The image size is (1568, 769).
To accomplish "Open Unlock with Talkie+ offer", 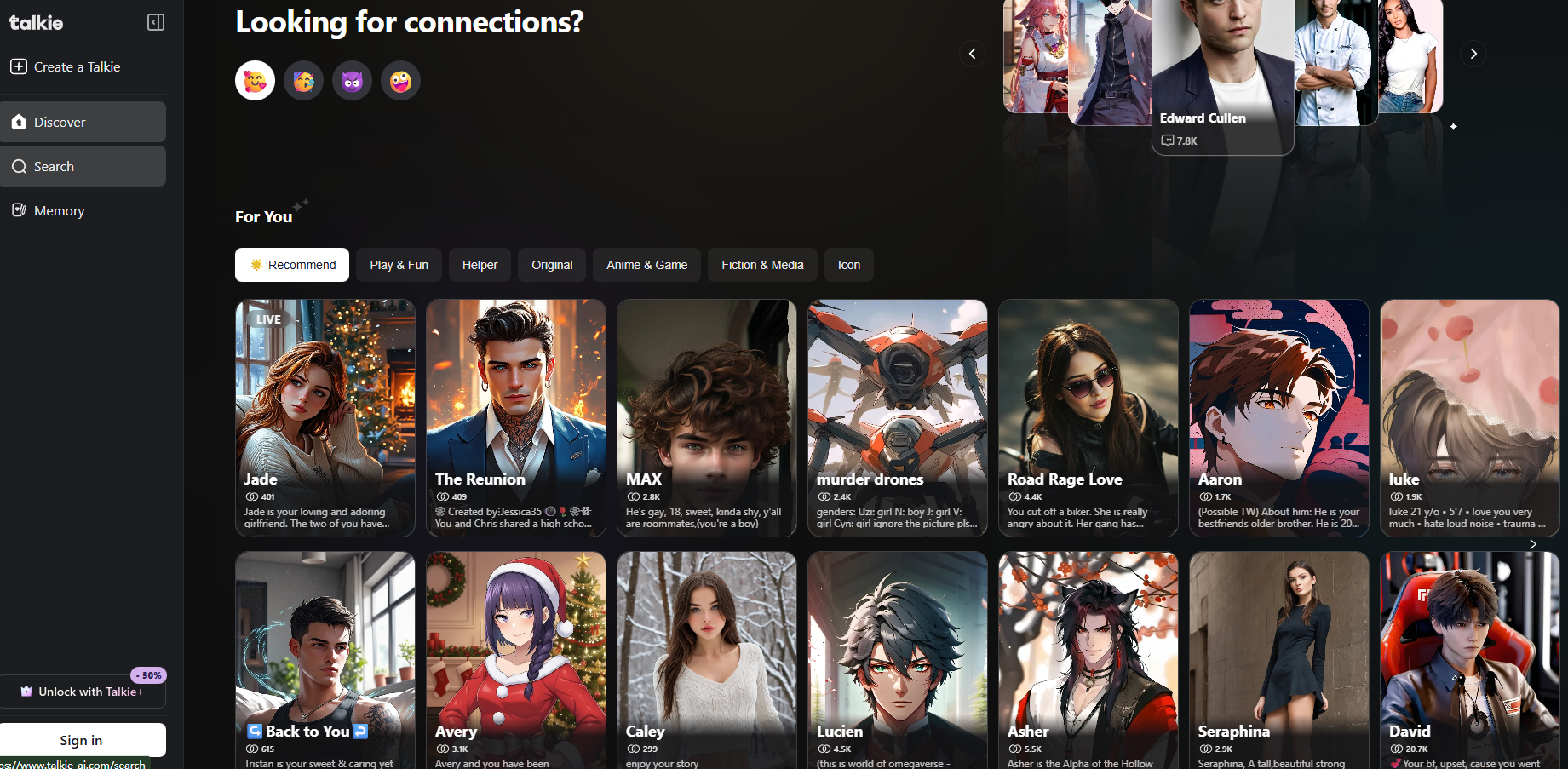I will tap(83, 692).
